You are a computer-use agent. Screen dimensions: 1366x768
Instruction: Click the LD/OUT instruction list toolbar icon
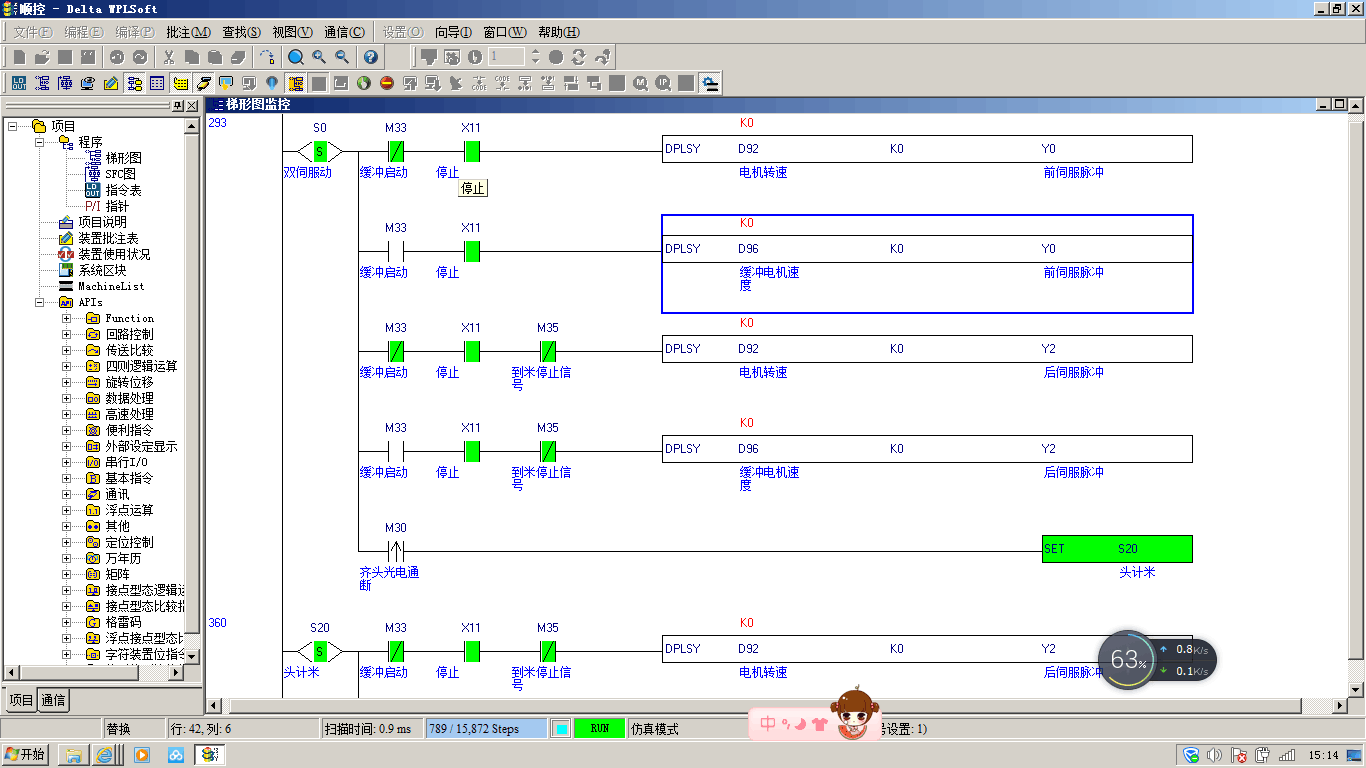click(x=18, y=83)
